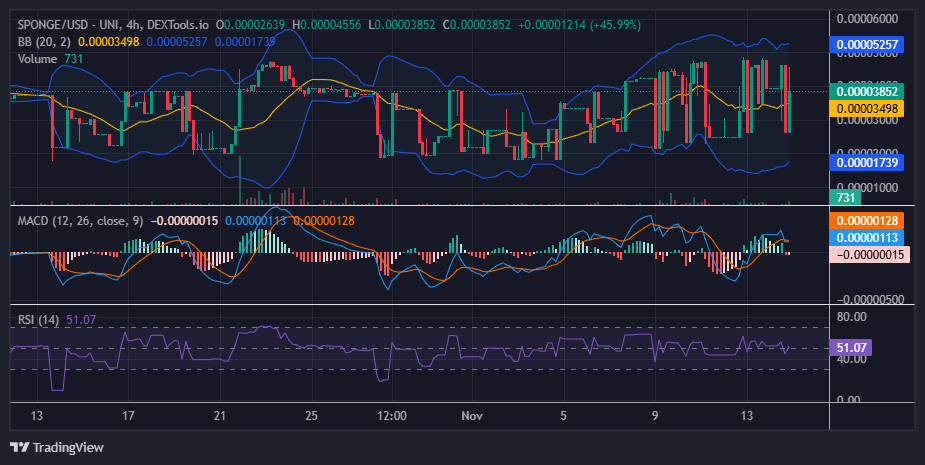Viewport: 925px width, 465px height.
Task: Click the MACD histogram tag -0.00000015
Action: (870, 254)
